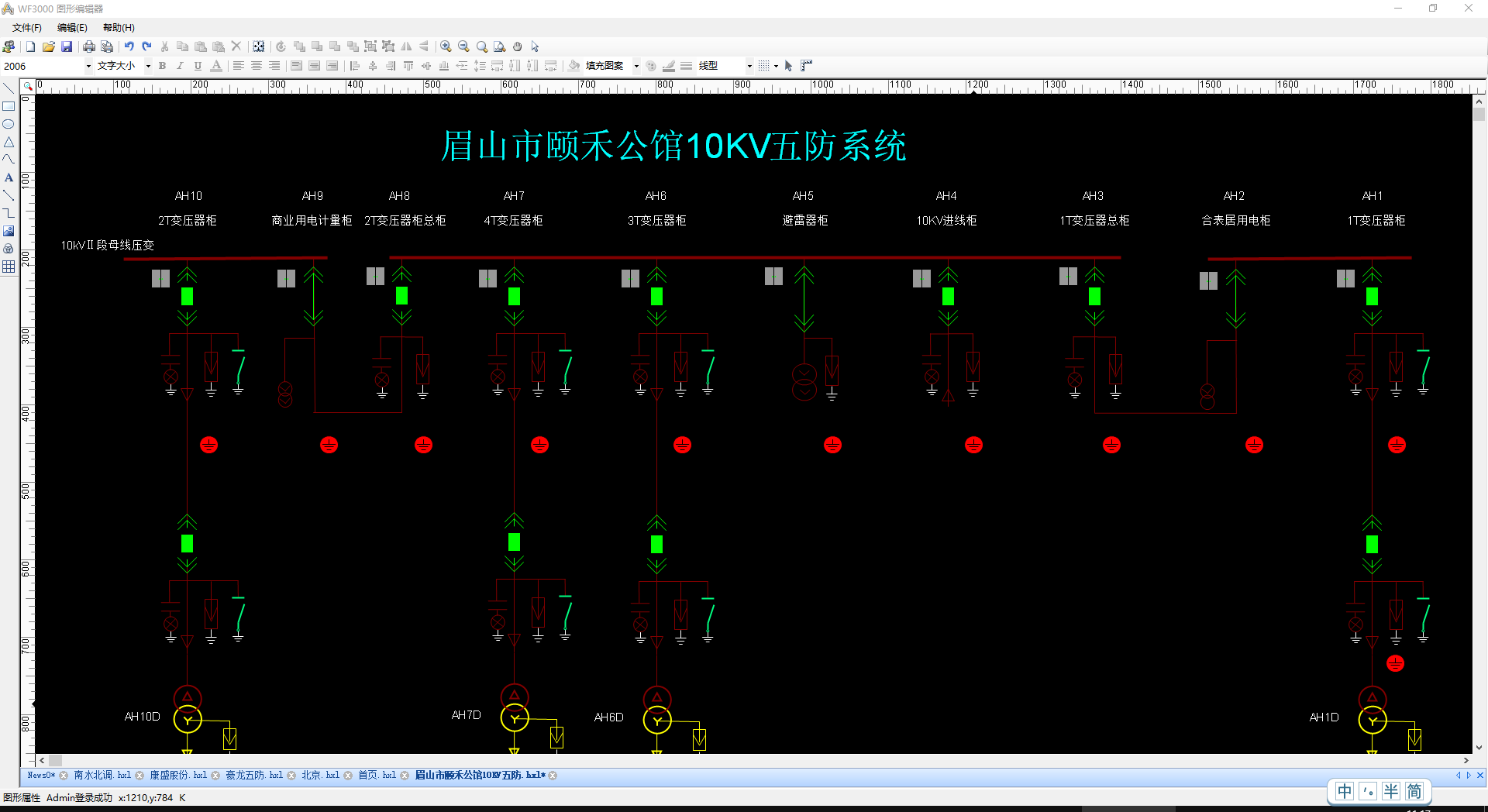Click the color palette icon
Viewport: 1488px width, 812px height.
tap(651, 66)
